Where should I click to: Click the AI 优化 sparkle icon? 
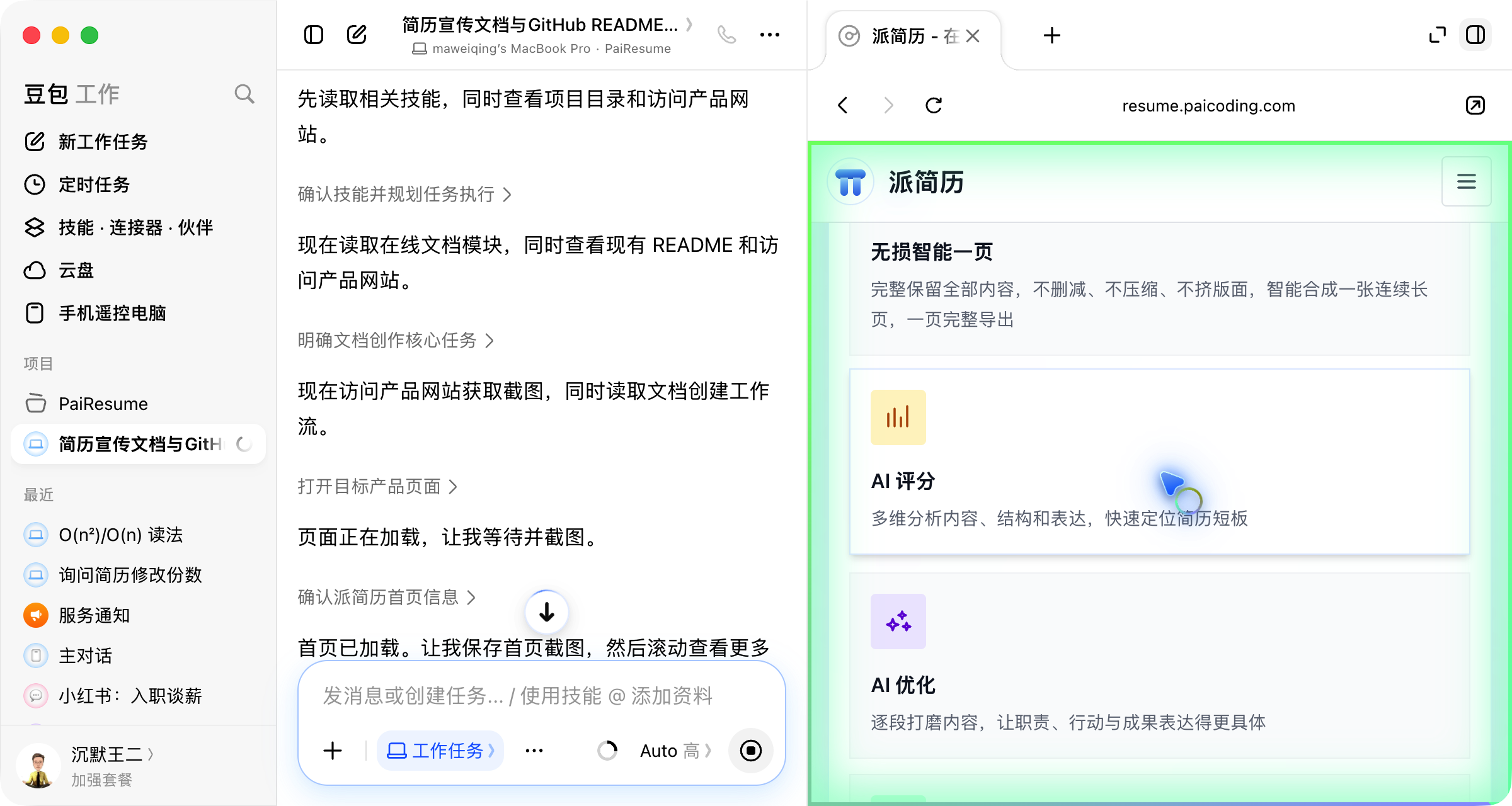(898, 622)
